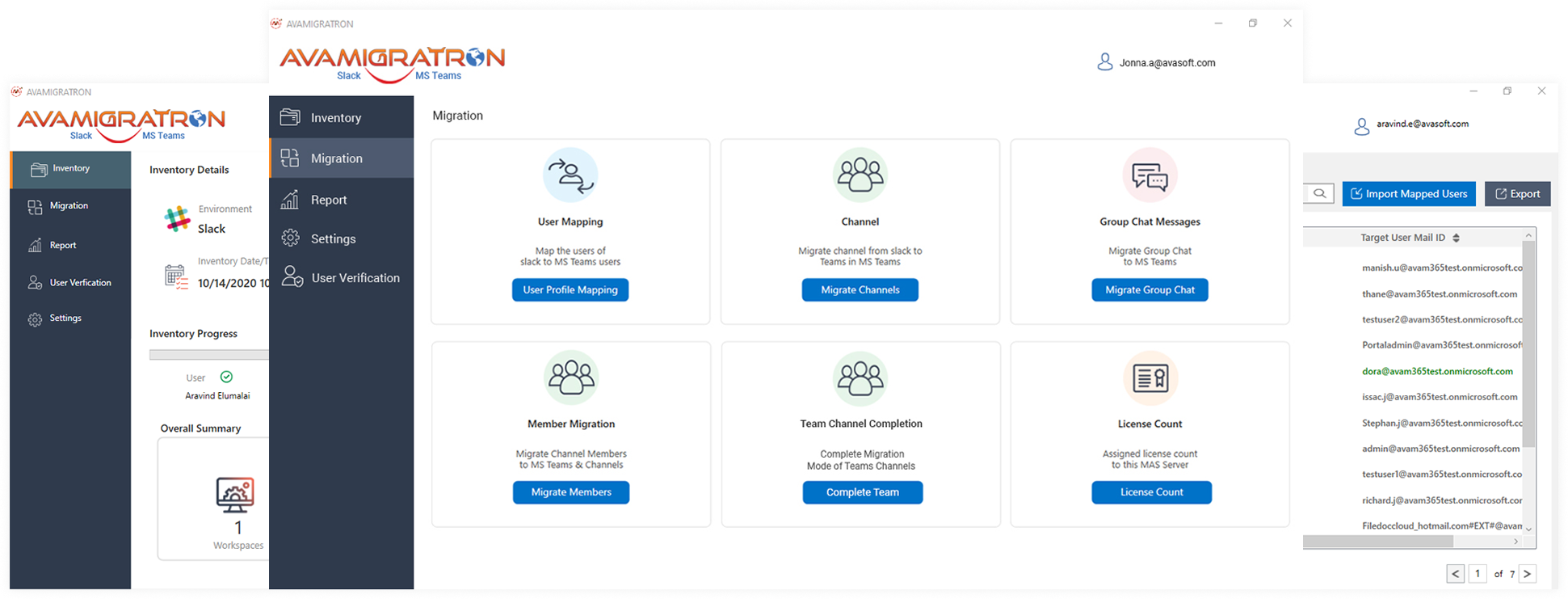Select the Slack logo in Inventory Details

(177, 218)
